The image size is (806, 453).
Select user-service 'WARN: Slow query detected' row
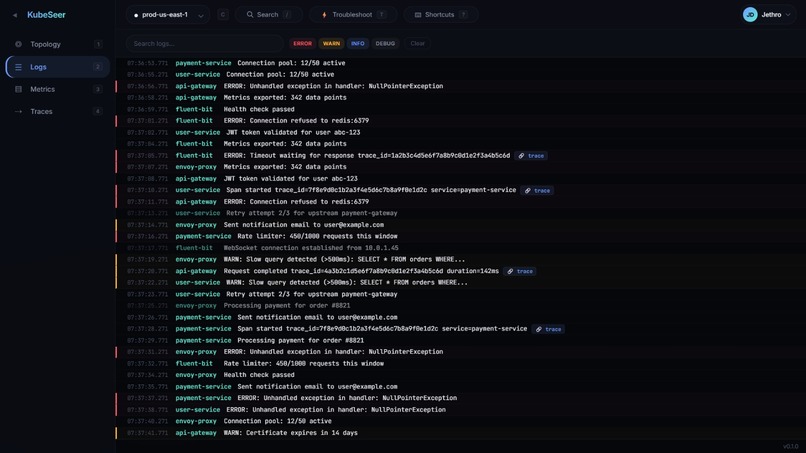pos(461,283)
